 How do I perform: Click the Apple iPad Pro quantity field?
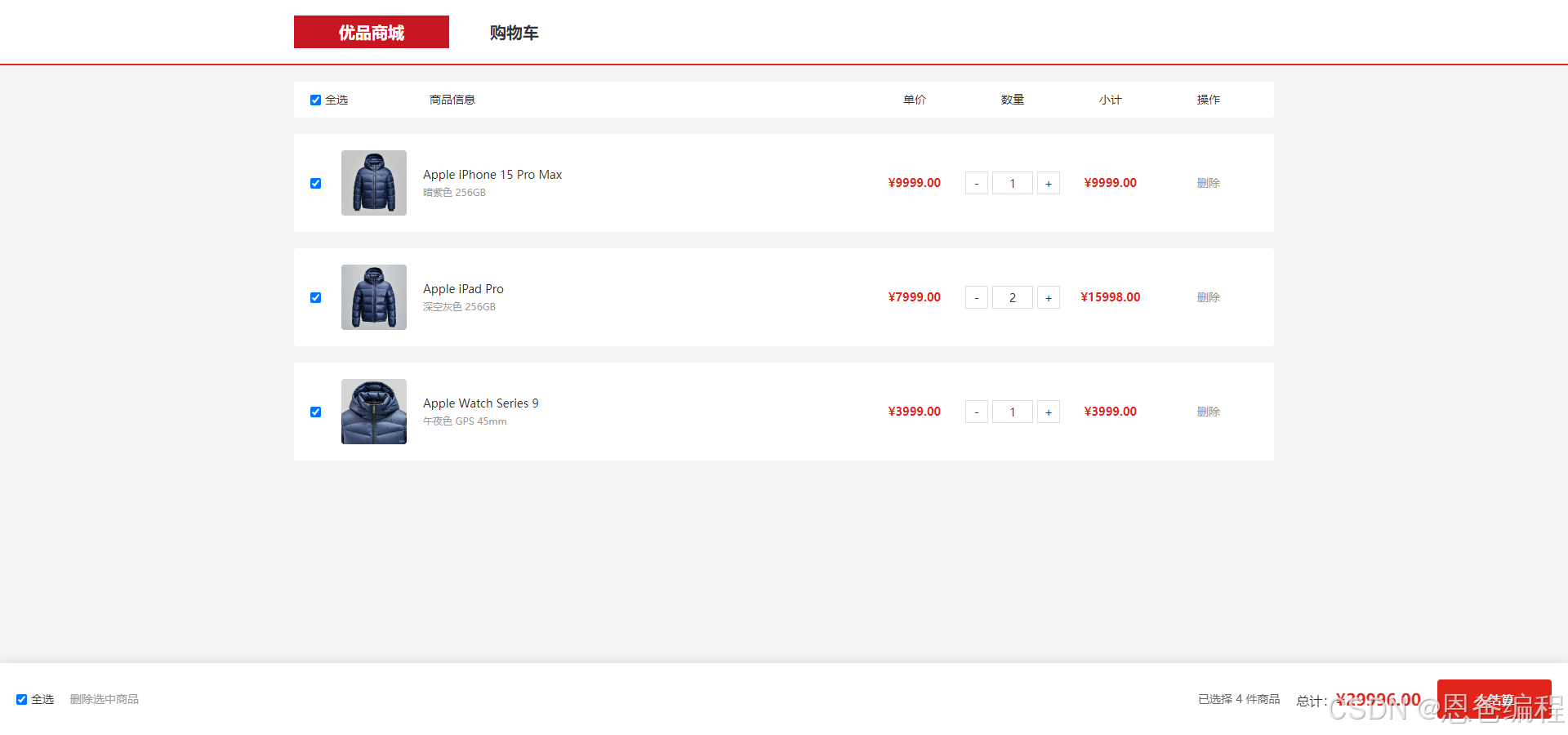[x=1013, y=297]
